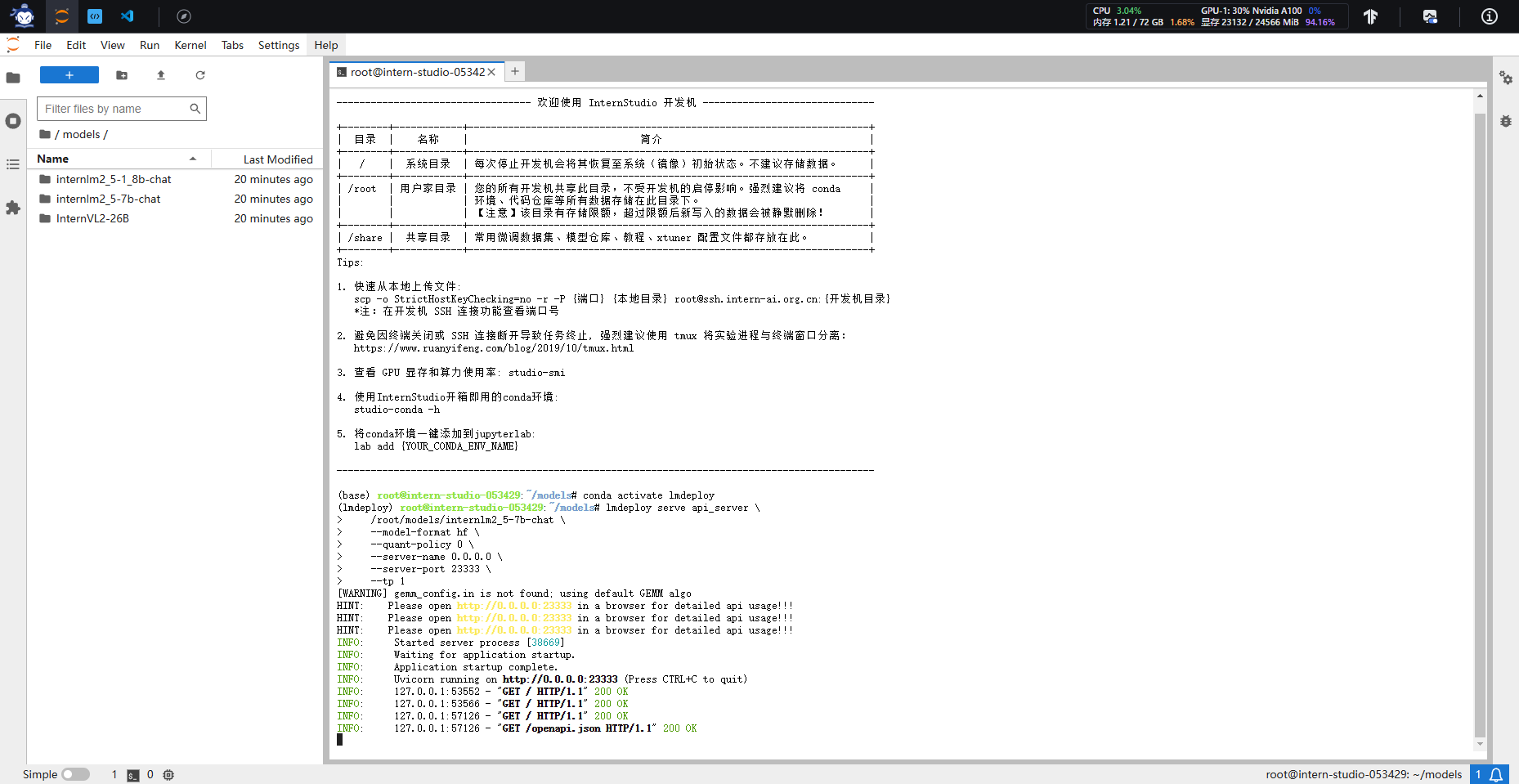Open the Edit menu
Image resolution: width=1519 pixels, height=784 pixels.
pyautogui.click(x=76, y=45)
